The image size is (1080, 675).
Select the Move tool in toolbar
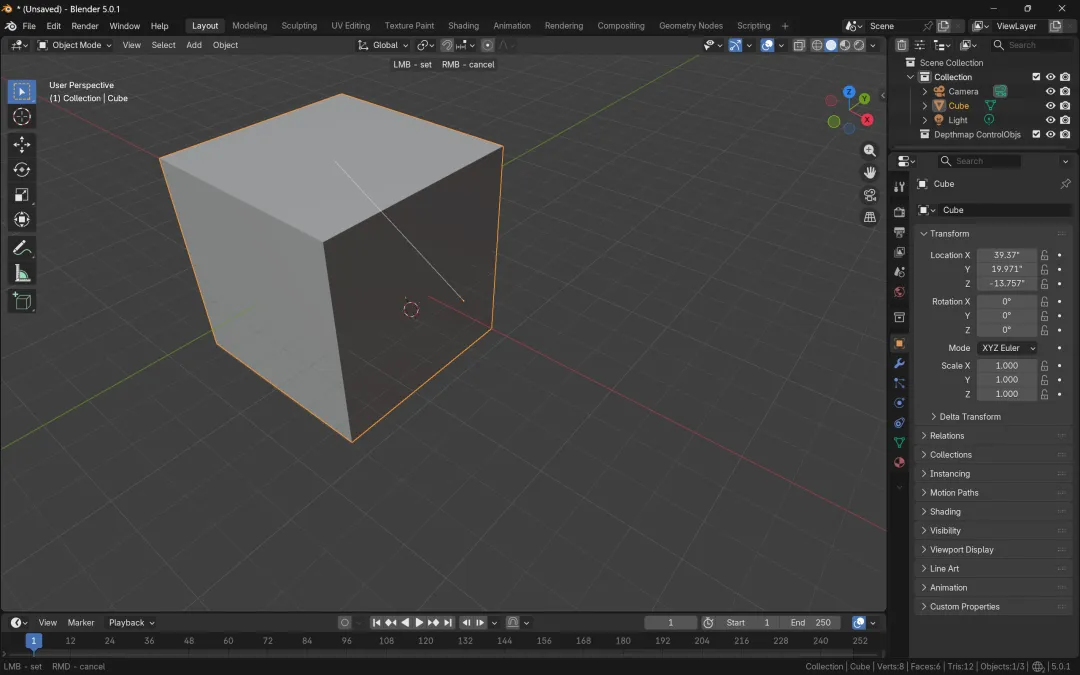[x=22, y=144]
